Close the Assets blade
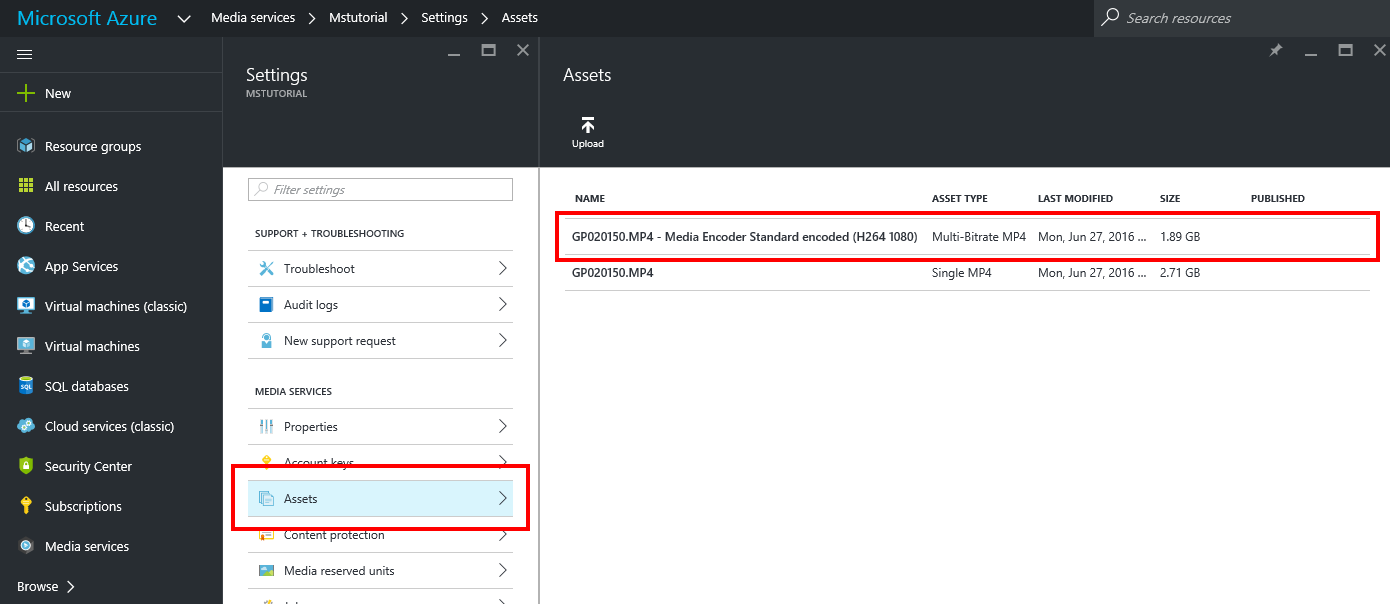Screen dimensions: 1390x604 [x=1380, y=50]
